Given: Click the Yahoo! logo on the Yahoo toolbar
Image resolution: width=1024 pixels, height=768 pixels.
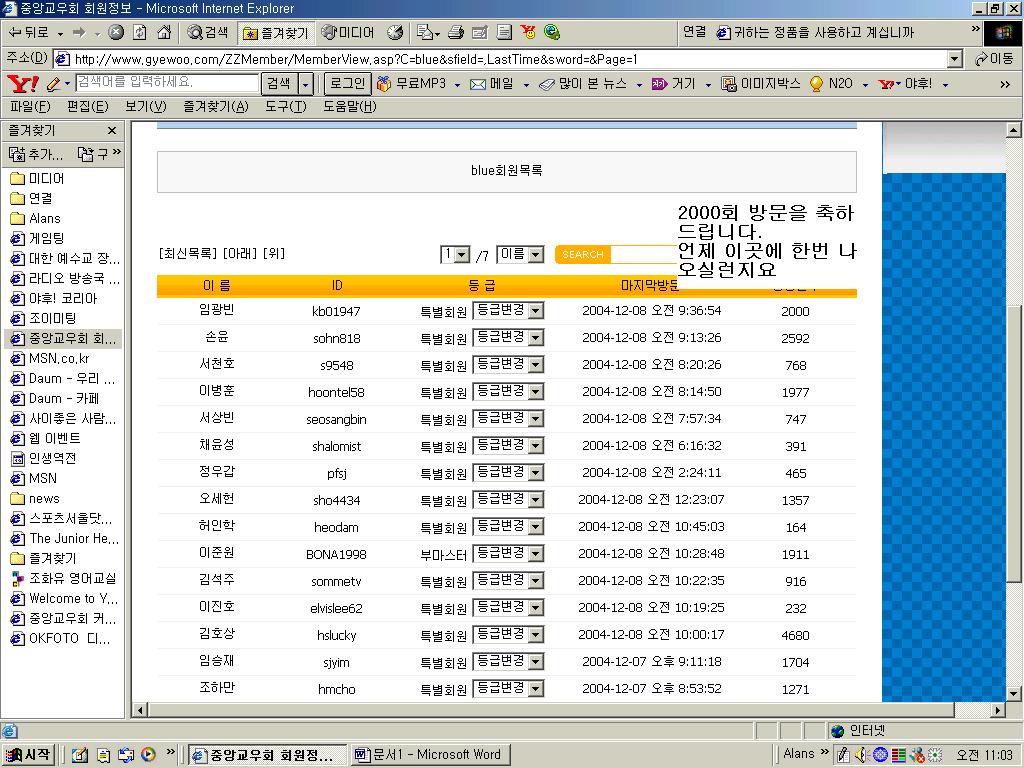Looking at the screenshot, I should point(22,84).
